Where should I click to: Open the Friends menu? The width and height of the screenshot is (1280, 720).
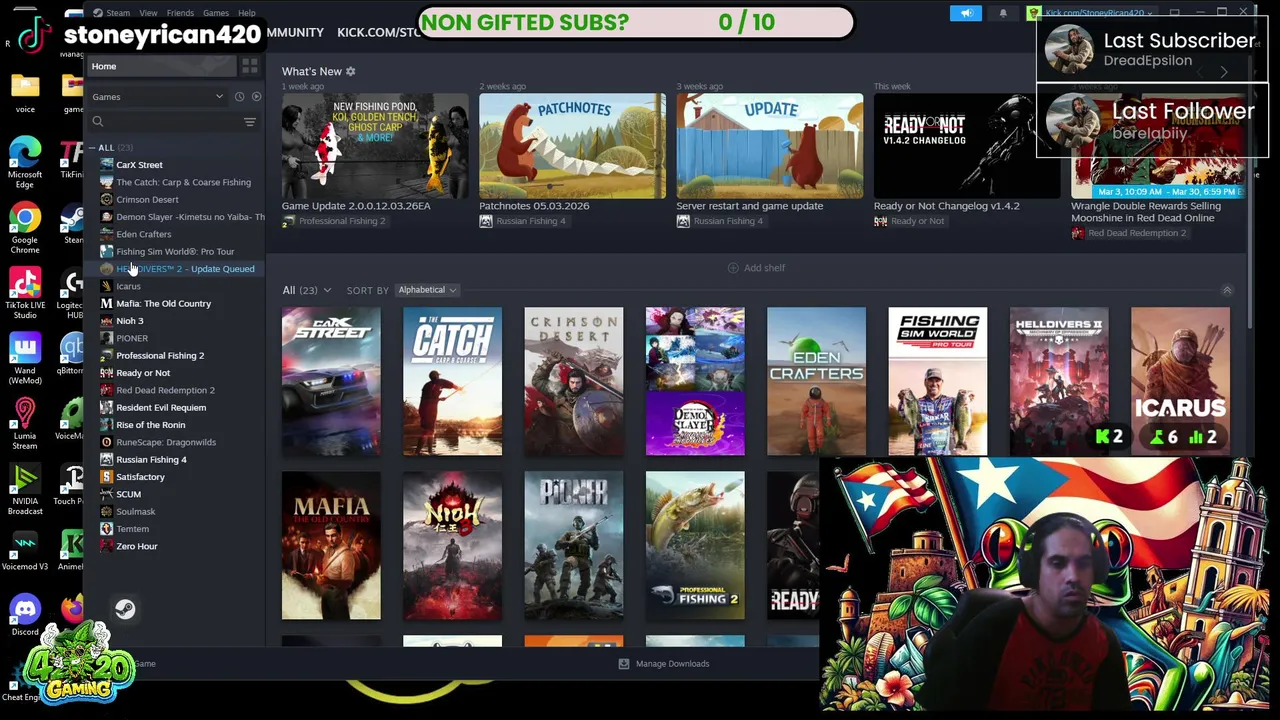(x=180, y=13)
